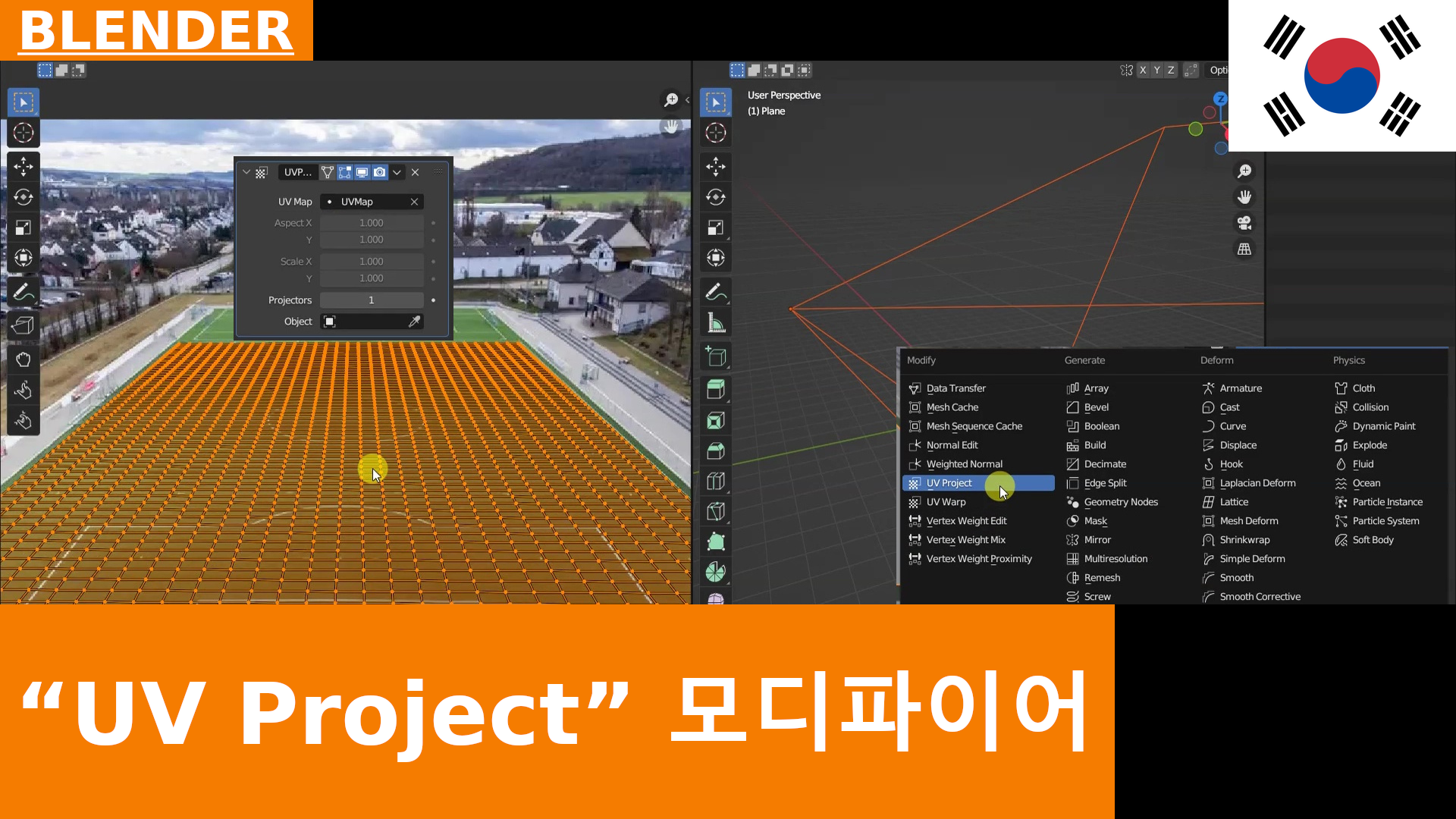Select the Annotate tool in left viewport

pyautogui.click(x=24, y=292)
